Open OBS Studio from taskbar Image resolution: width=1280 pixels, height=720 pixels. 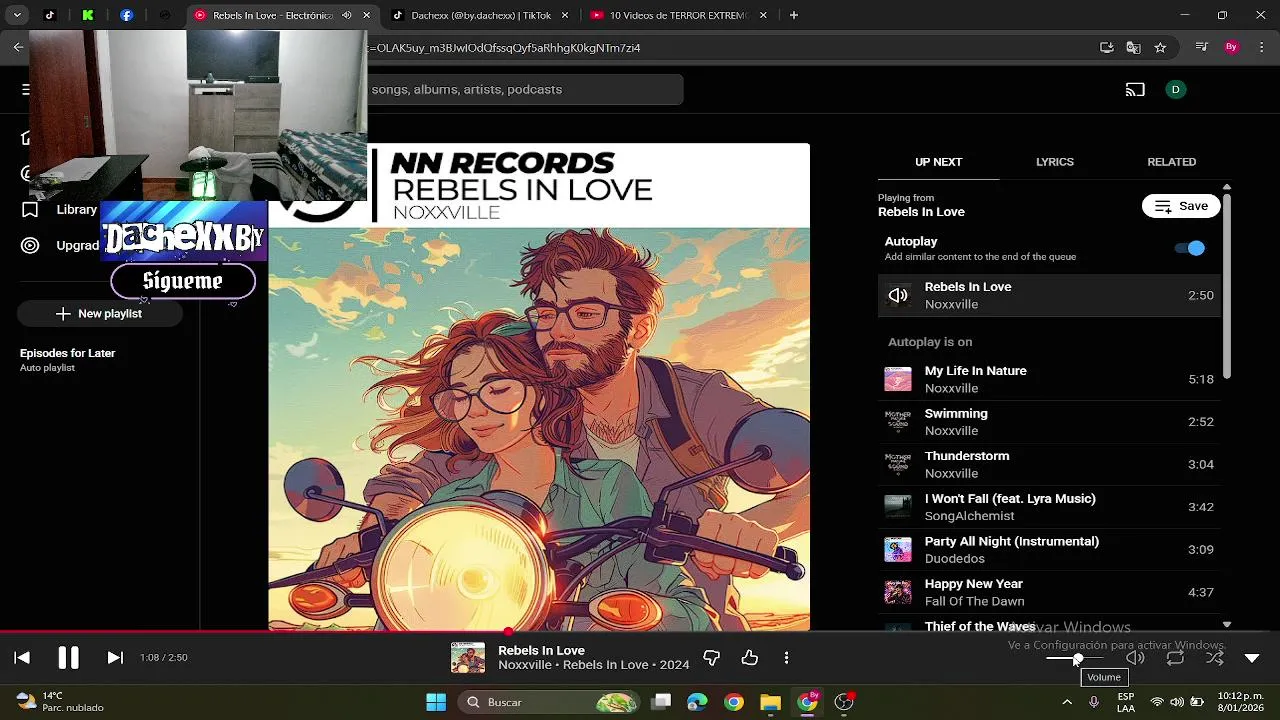(844, 702)
